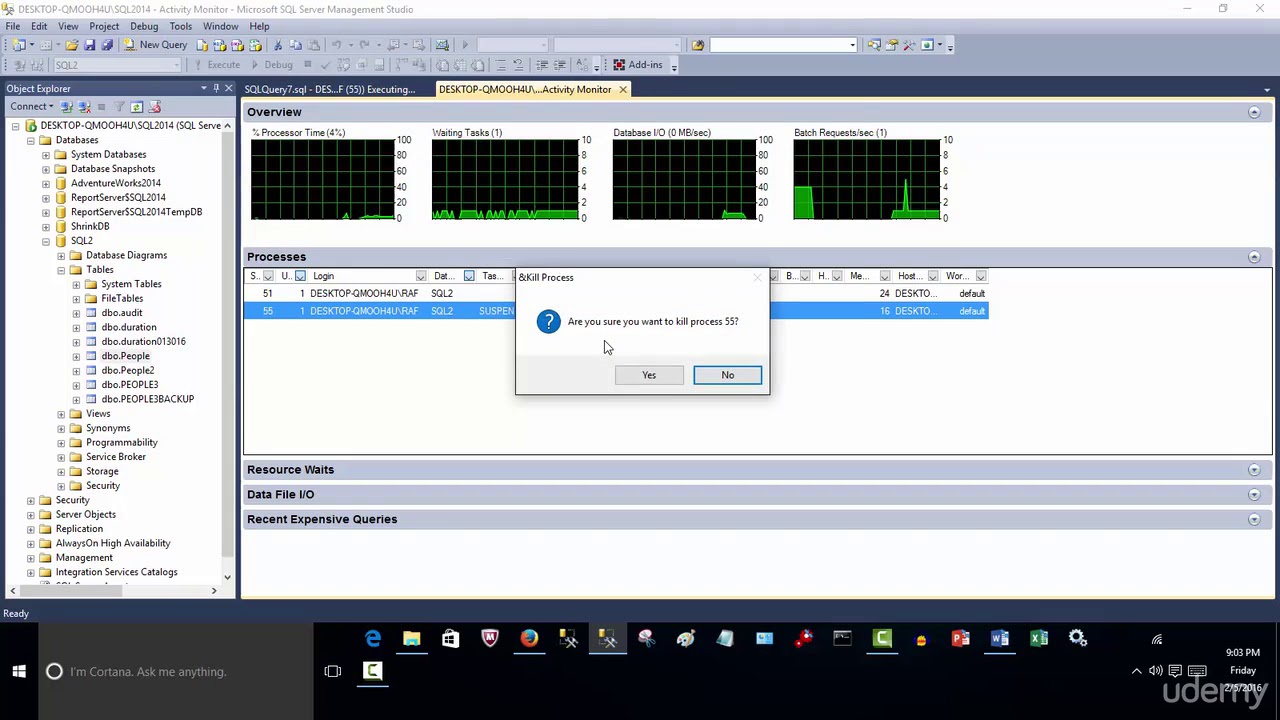Close the Object Explorer panel
This screenshot has width=1280, height=720.
228,88
